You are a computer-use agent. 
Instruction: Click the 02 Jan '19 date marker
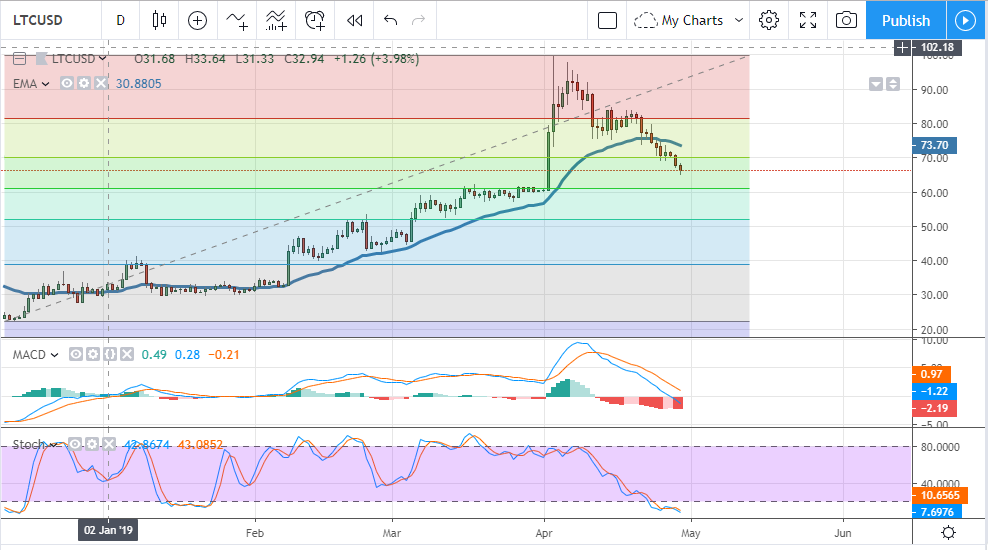click(108, 530)
